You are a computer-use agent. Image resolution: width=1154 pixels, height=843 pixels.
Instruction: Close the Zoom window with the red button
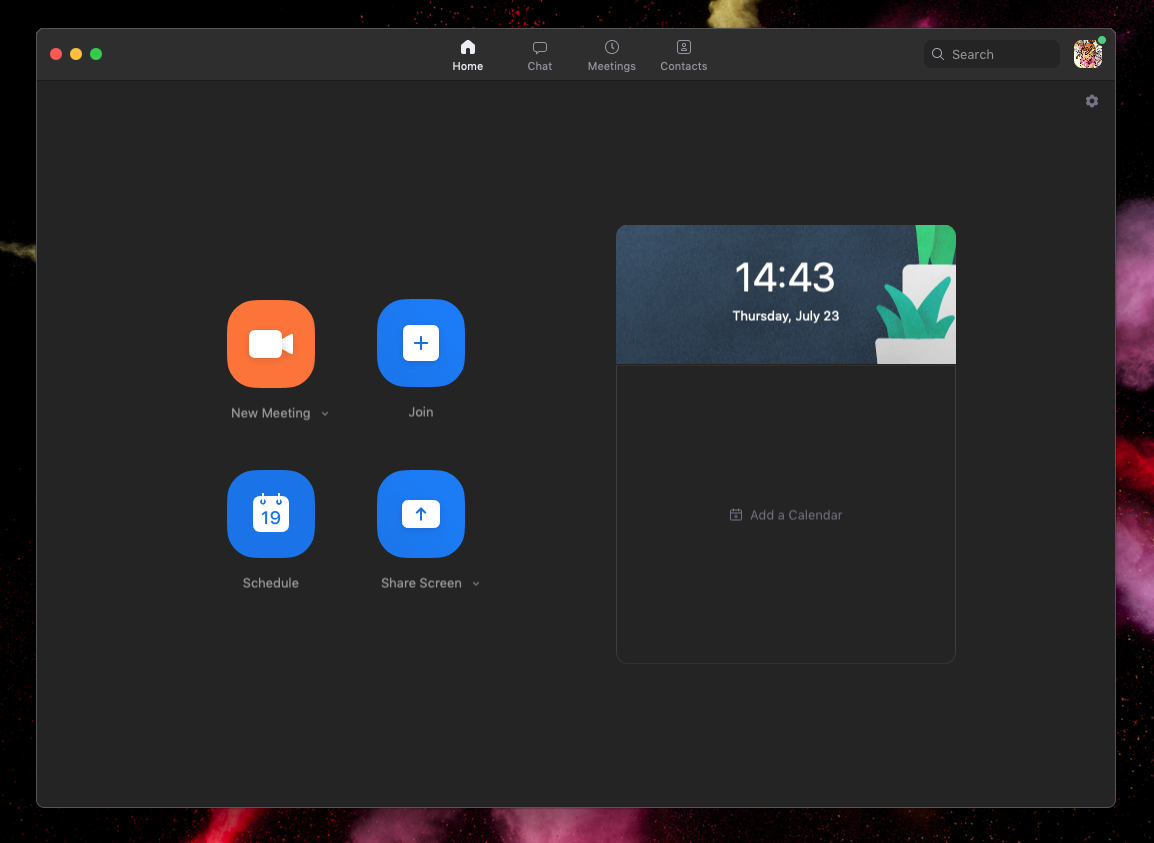coord(56,54)
